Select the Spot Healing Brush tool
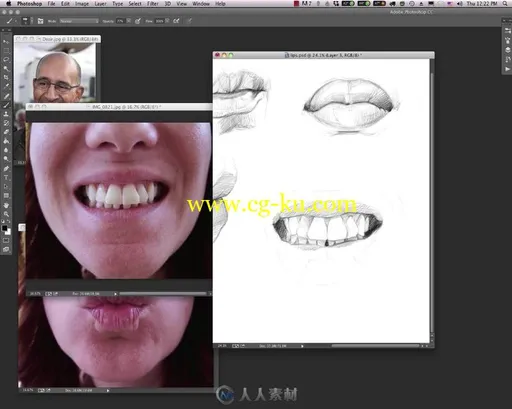This screenshot has width=512, height=409. pos(6,96)
